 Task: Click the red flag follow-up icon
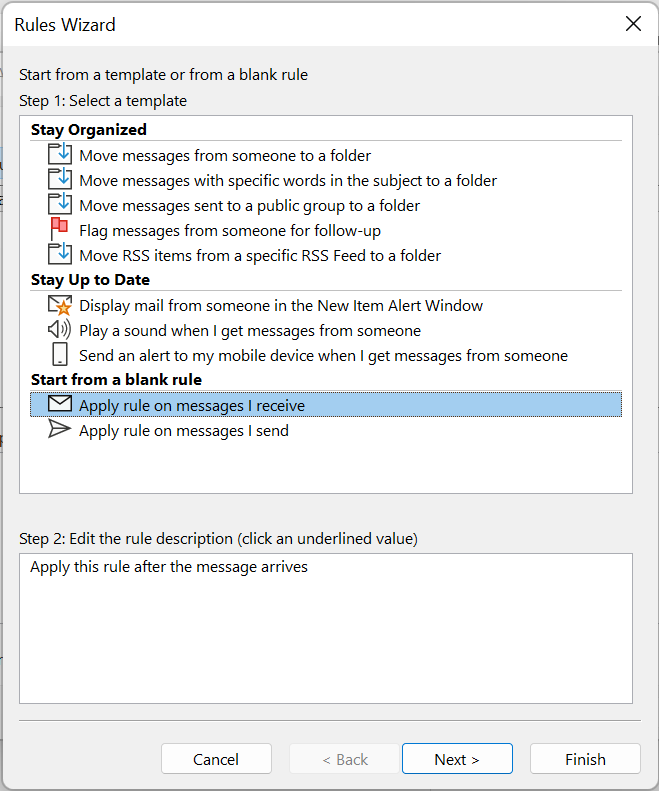(x=60, y=229)
